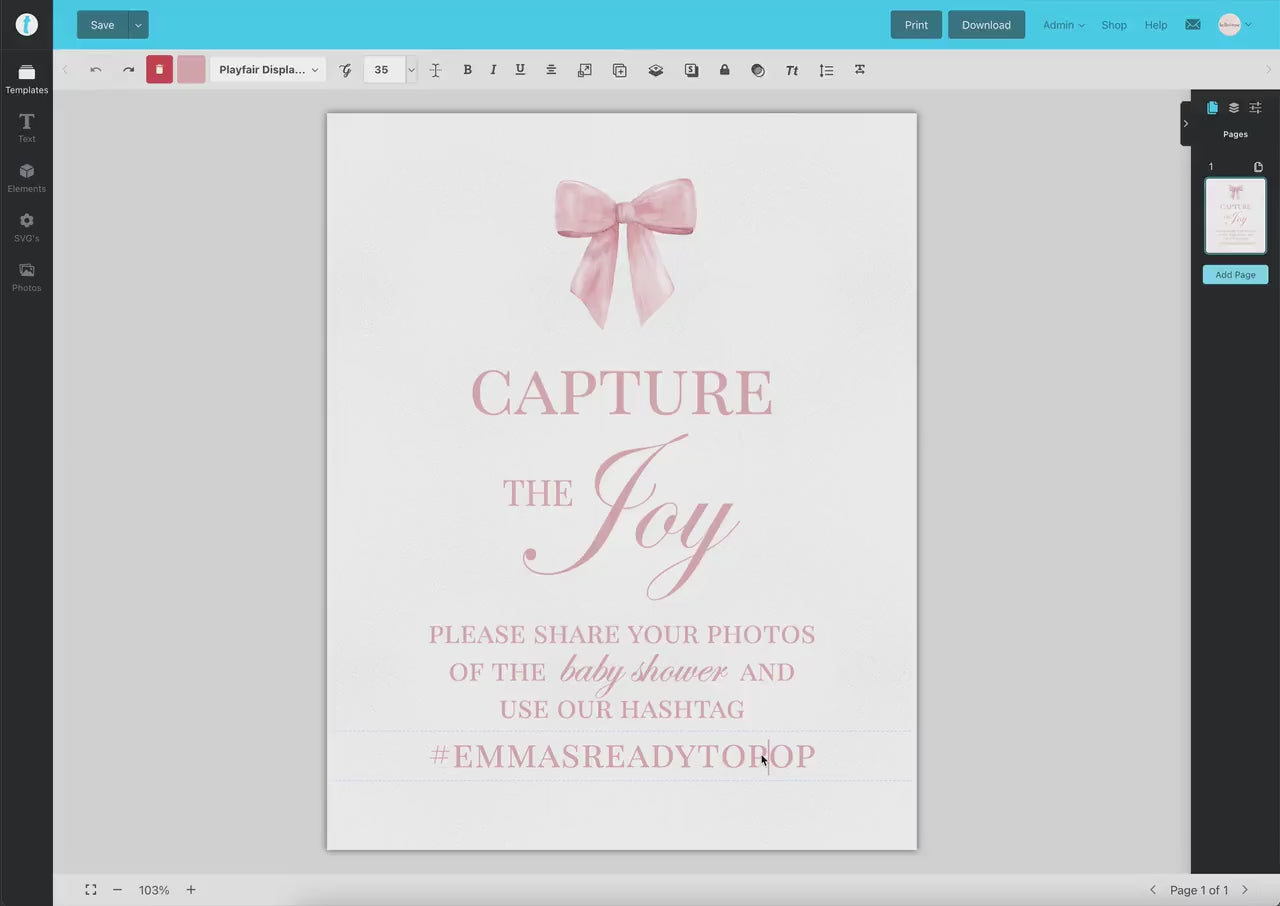Switch to the settings sliders tab icon
The width and height of the screenshot is (1280, 906).
click(x=1256, y=108)
